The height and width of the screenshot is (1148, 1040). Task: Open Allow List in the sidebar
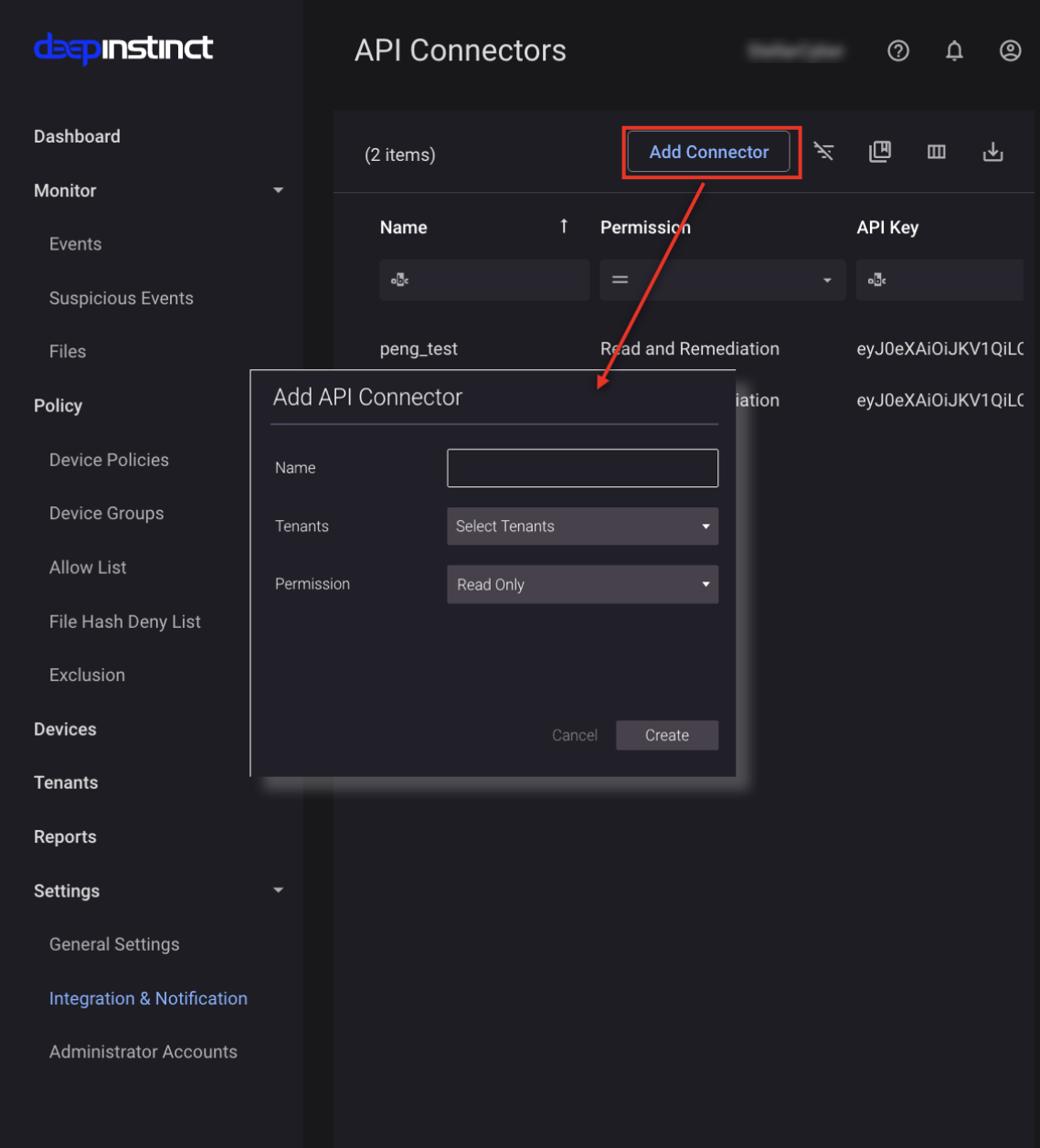88,568
